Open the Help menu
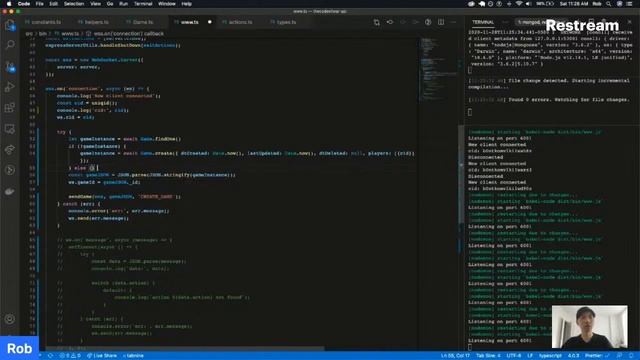640x360 pixels. pos(187,4)
